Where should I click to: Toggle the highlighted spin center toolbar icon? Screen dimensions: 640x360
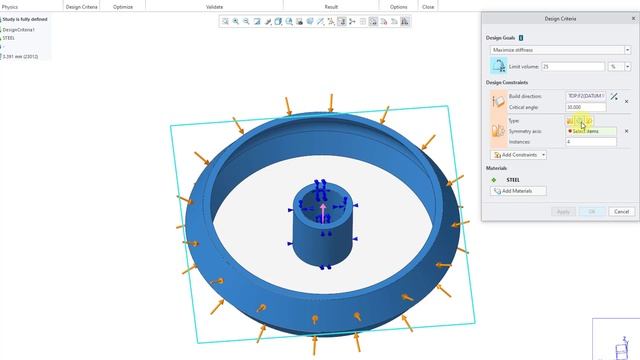point(342,22)
